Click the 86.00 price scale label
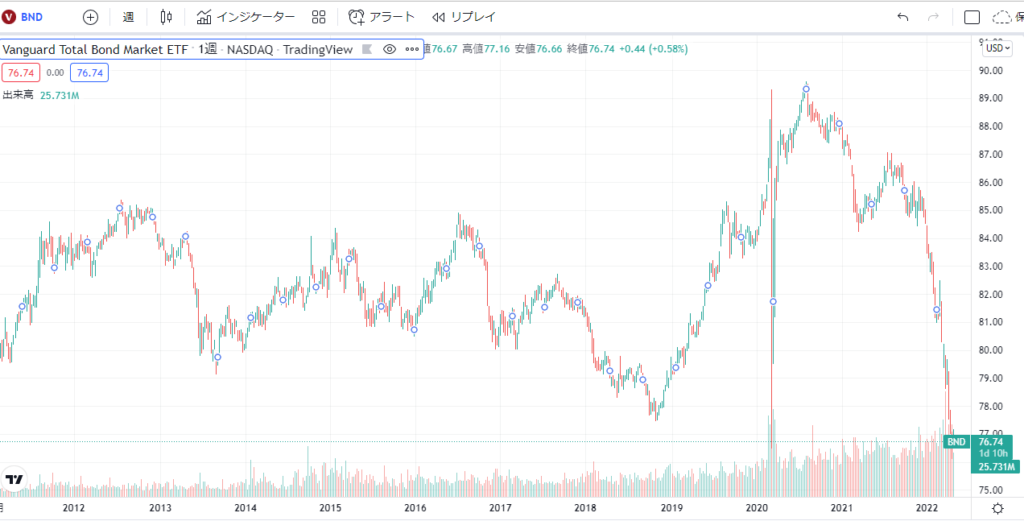1024x521 pixels. coord(991,183)
